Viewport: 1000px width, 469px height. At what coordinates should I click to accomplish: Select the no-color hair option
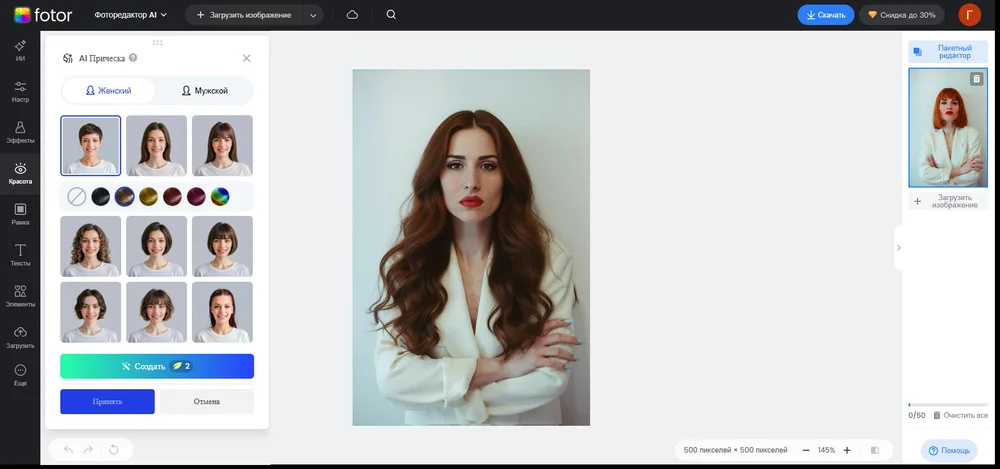pyautogui.click(x=77, y=197)
